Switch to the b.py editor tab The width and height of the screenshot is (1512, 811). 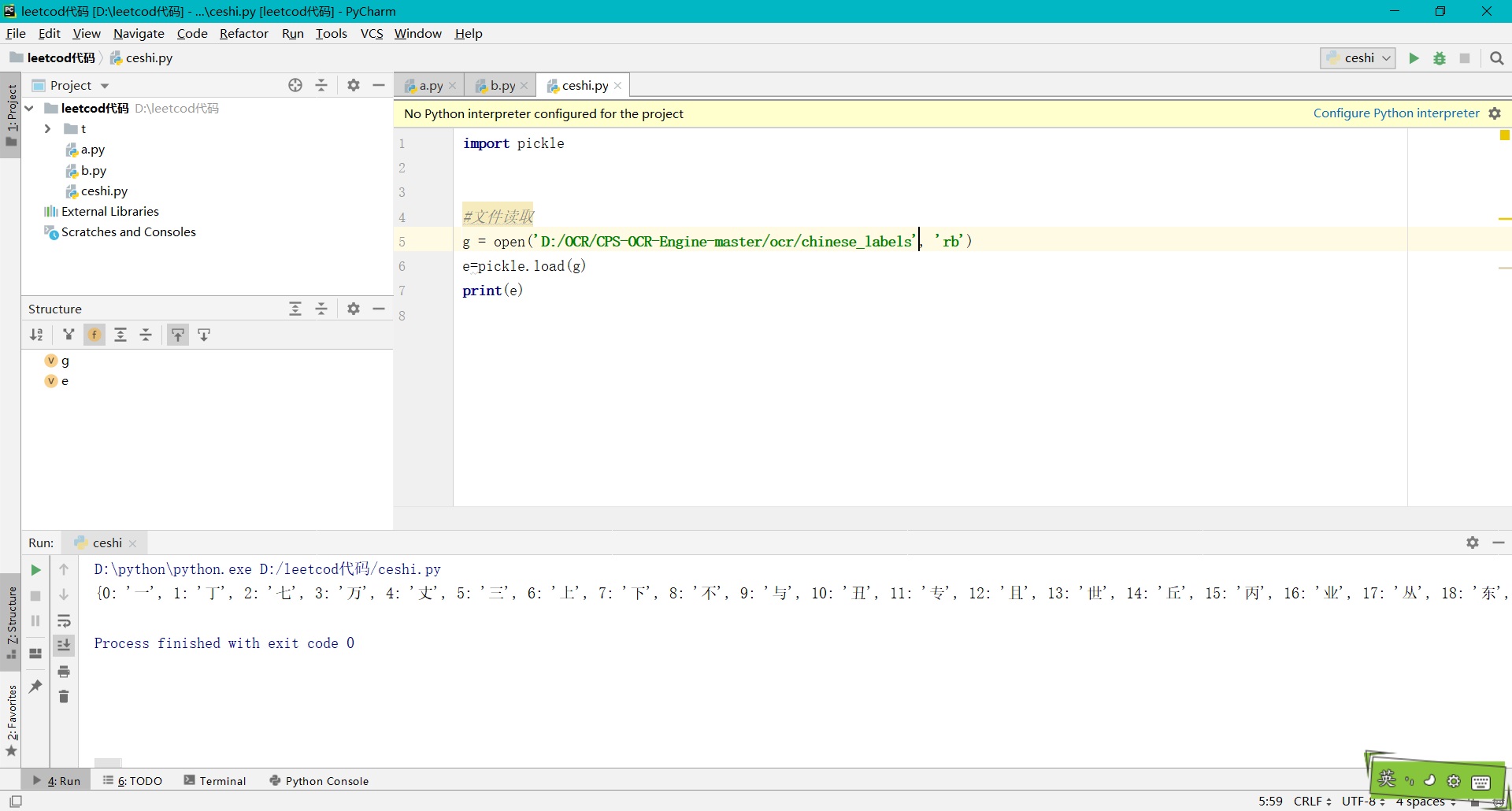click(502, 85)
